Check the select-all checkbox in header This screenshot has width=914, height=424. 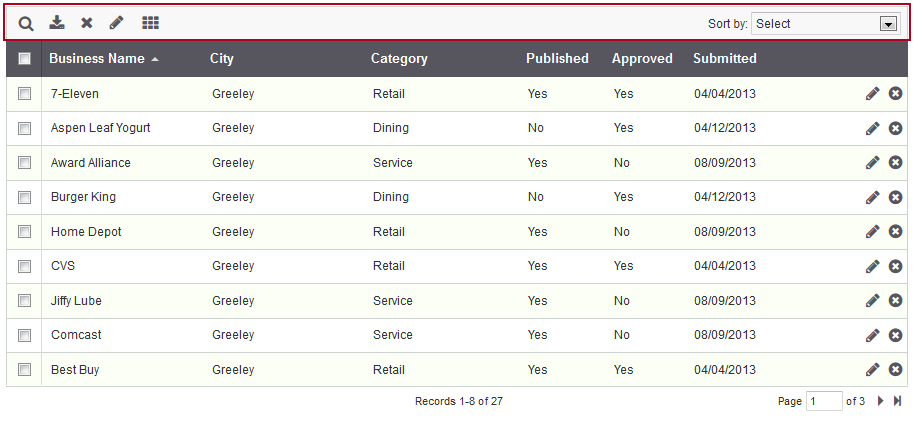[24, 58]
